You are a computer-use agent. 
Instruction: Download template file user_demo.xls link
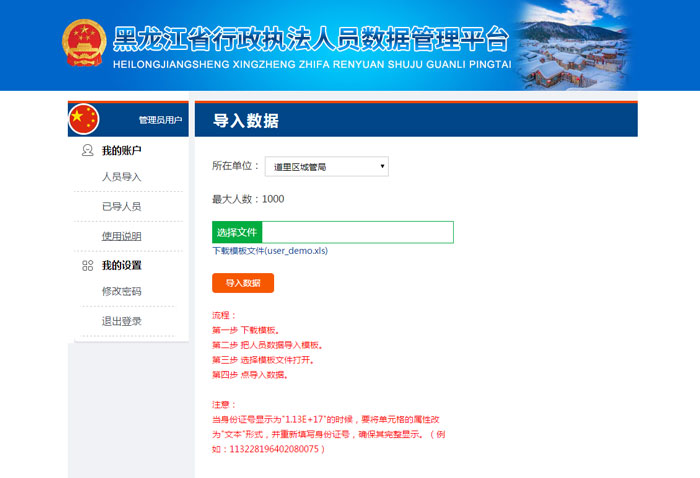tap(270, 251)
